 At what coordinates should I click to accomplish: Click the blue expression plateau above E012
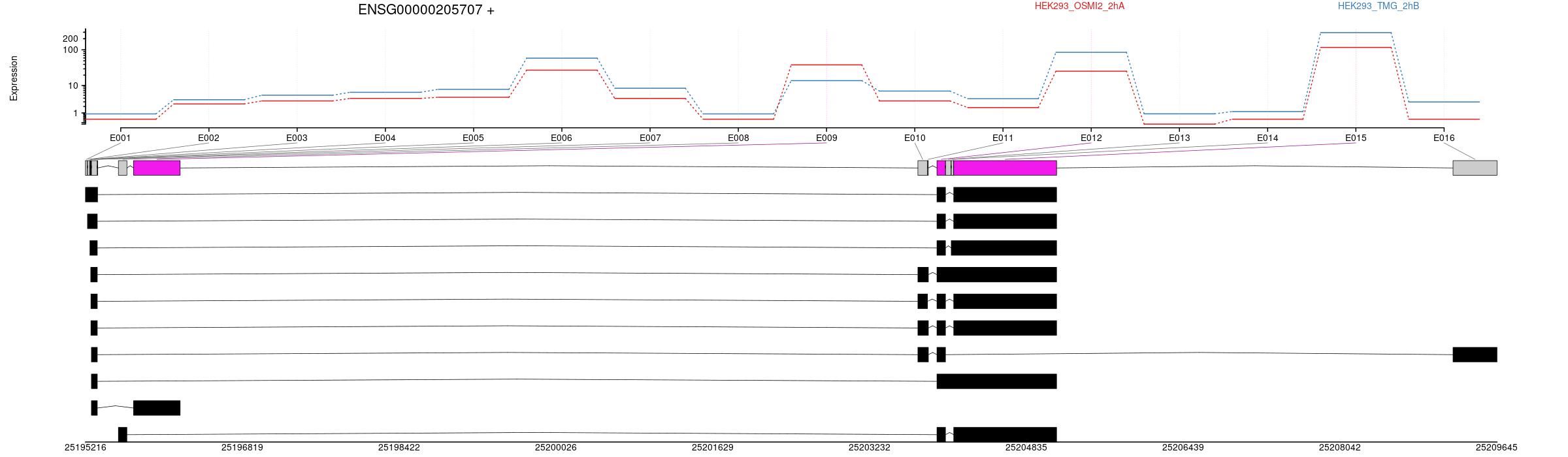coord(1091,52)
